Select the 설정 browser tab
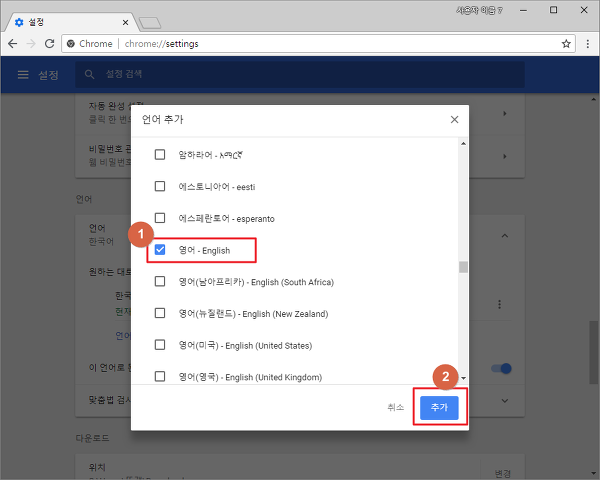Image resolution: width=600 pixels, height=480 pixels. pos(71,23)
